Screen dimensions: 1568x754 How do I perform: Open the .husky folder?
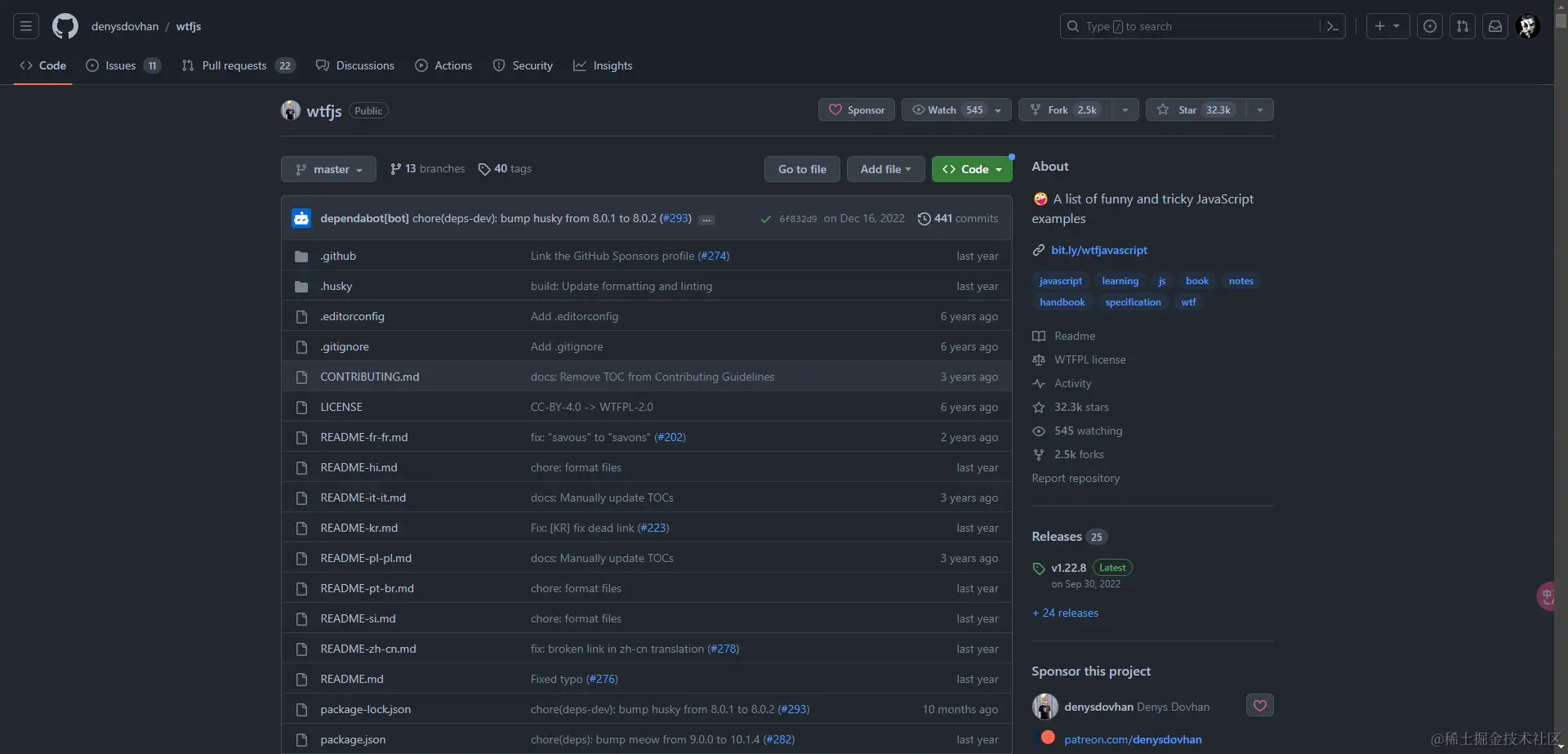(x=336, y=286)
